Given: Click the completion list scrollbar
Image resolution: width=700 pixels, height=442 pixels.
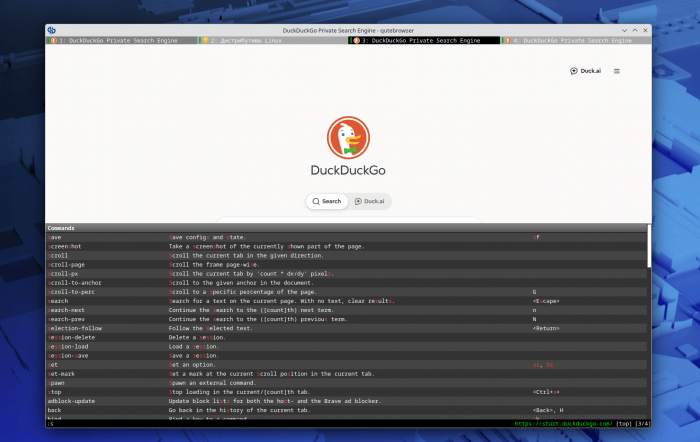Looking at the screenshot, I should pyautogui.click(x=650, y=246).
